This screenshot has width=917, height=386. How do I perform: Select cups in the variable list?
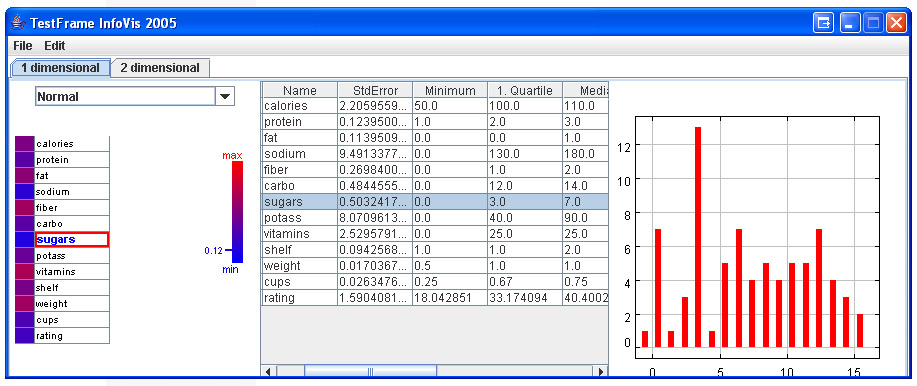click(72, 320)
